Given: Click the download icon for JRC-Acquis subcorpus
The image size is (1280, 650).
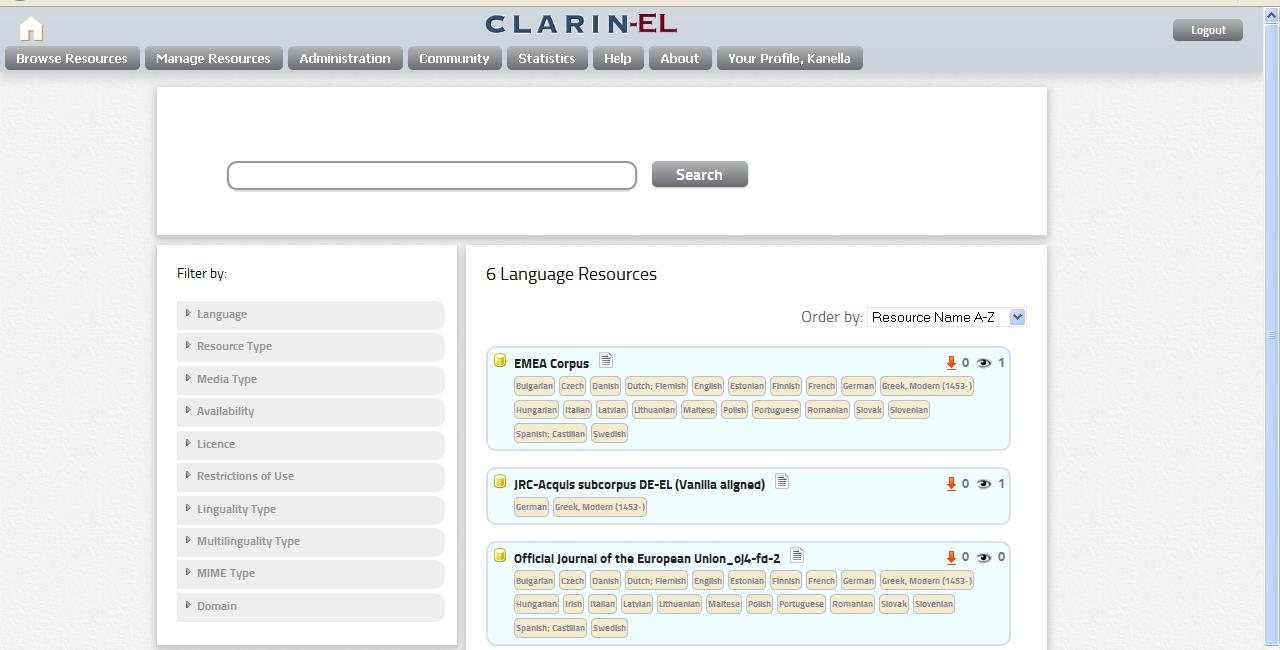Looking at the screenshot, I should pyautogui.click(x=951, y=484).
